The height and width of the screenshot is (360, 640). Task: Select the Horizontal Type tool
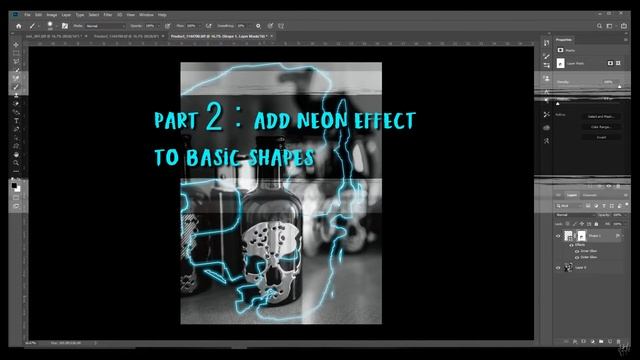(x=16, y=121)
